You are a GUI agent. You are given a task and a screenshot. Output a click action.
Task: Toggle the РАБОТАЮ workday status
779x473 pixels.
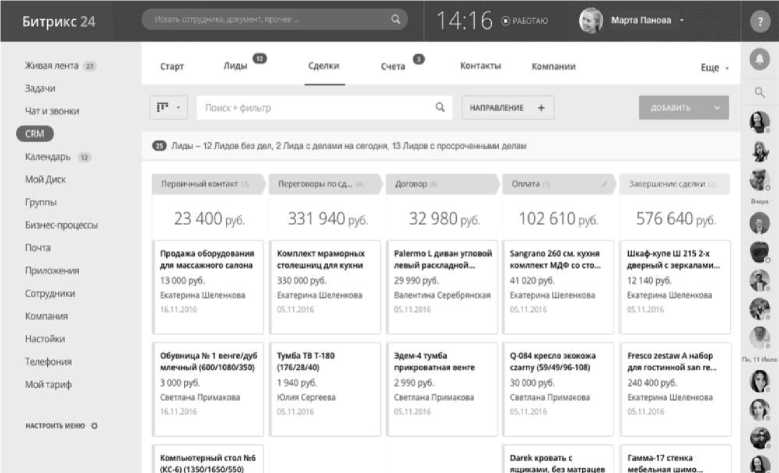525,21
